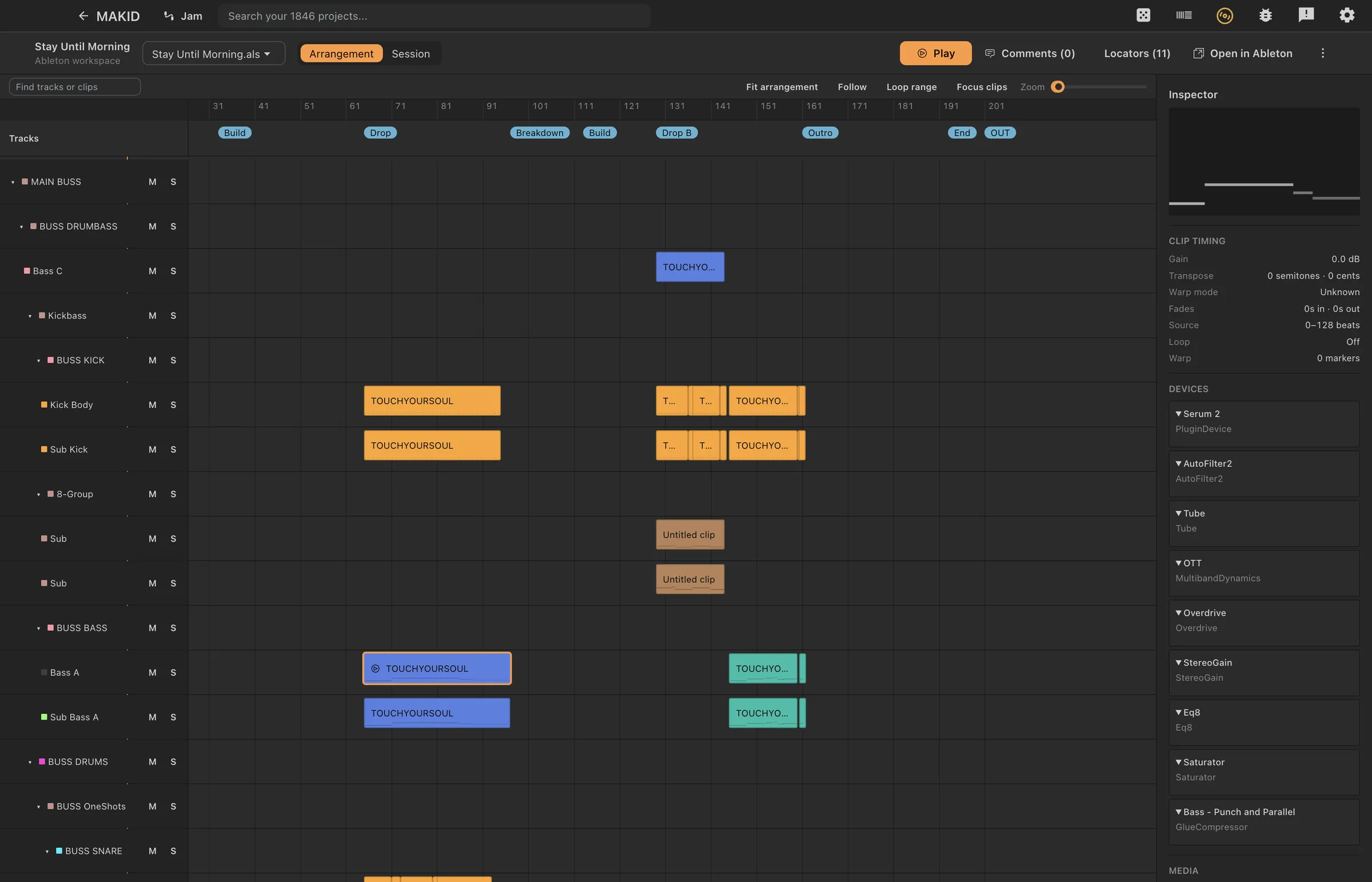Click the yellow circular radar icon
The image size is (1372, 882).
[x=1225, y=15]
